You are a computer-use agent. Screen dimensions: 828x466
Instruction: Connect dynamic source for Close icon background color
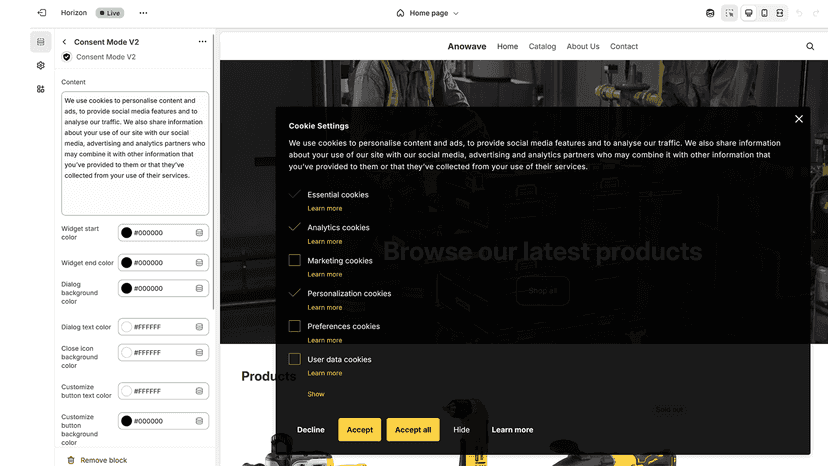(x=199, y=352)
